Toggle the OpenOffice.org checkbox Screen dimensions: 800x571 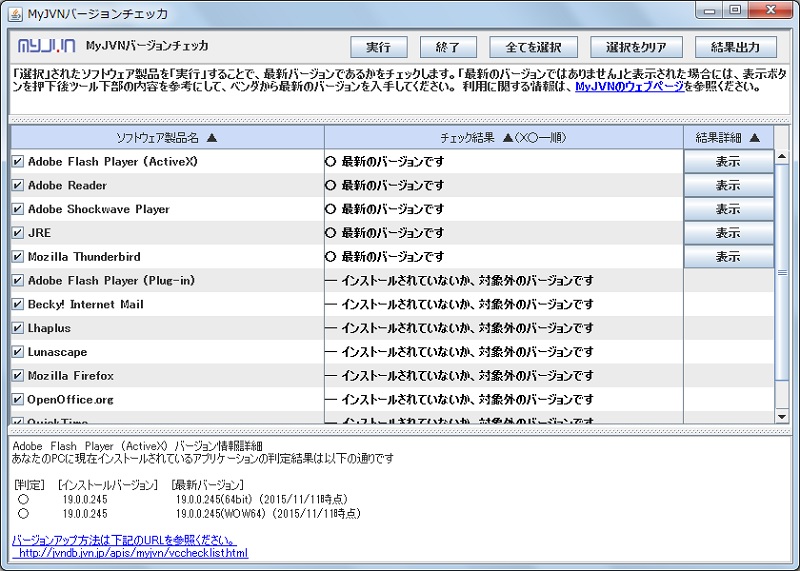click(18, 400)
